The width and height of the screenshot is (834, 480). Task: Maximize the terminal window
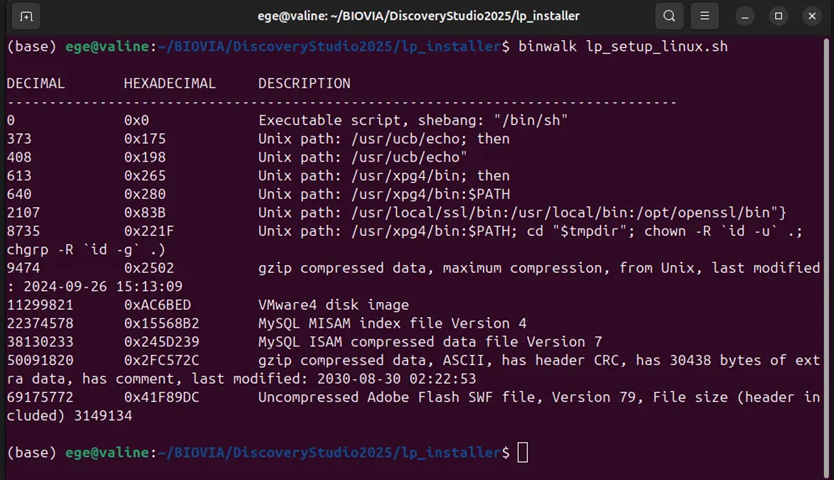pos(778,16)
